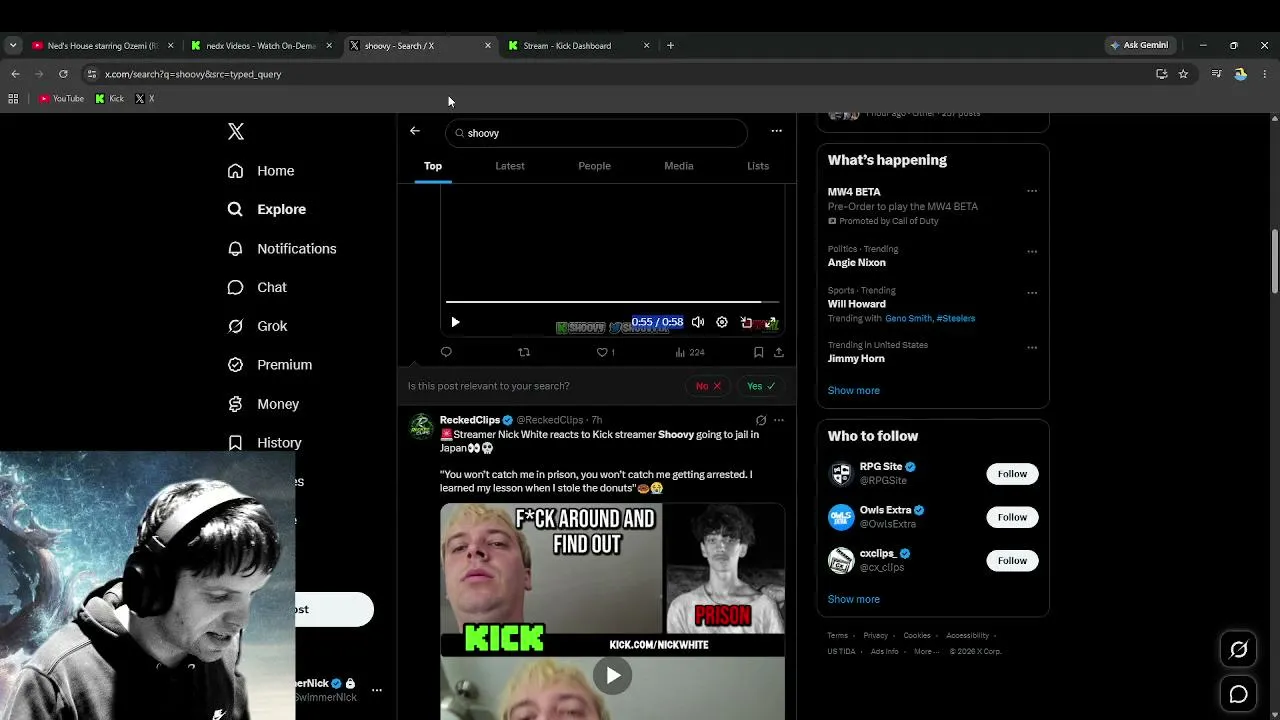Open ReckedClips profile avatar
Screen dimensions: 1280x720
421,426
